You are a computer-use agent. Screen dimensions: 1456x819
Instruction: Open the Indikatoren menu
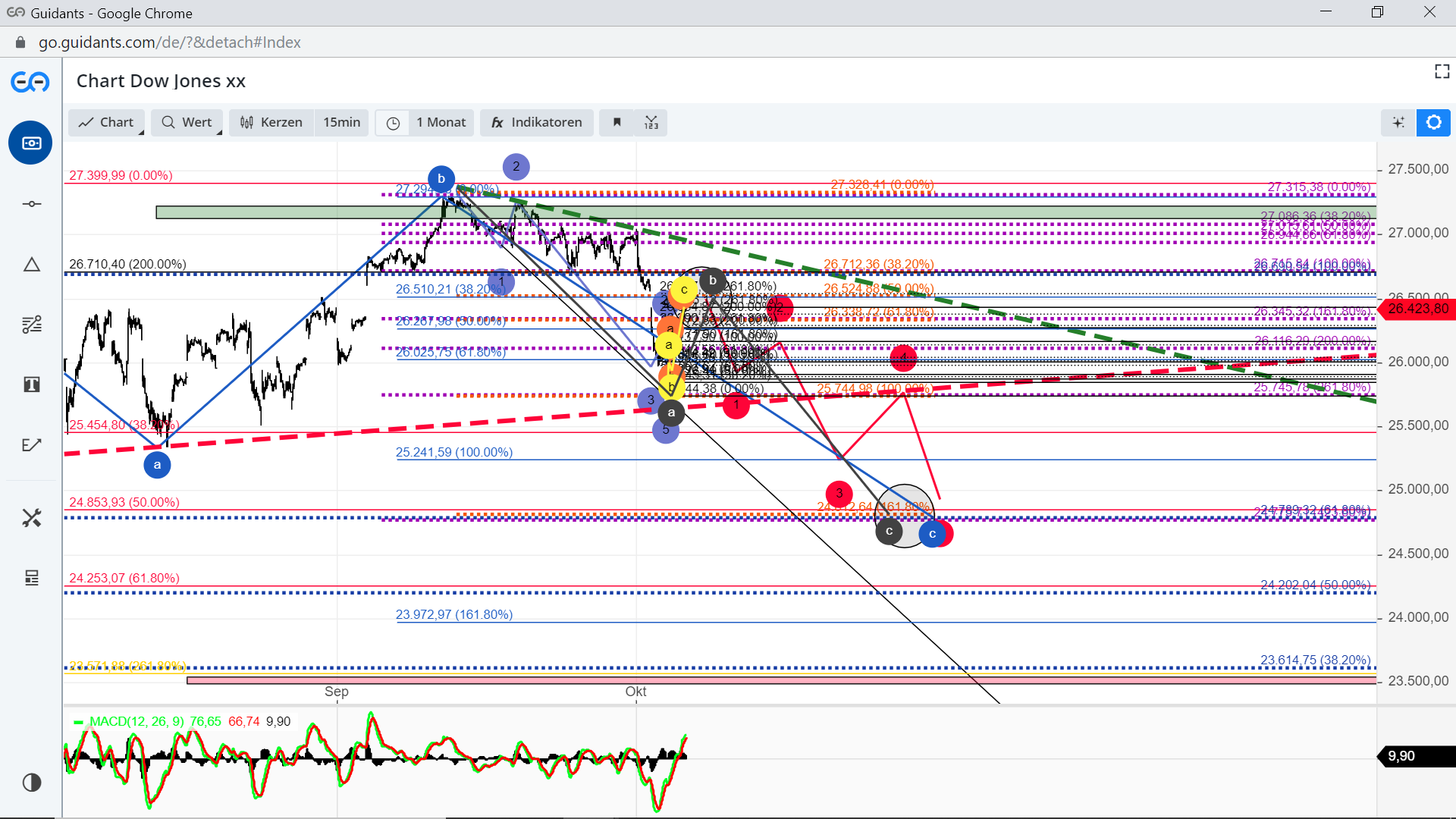tap(536, 122)
